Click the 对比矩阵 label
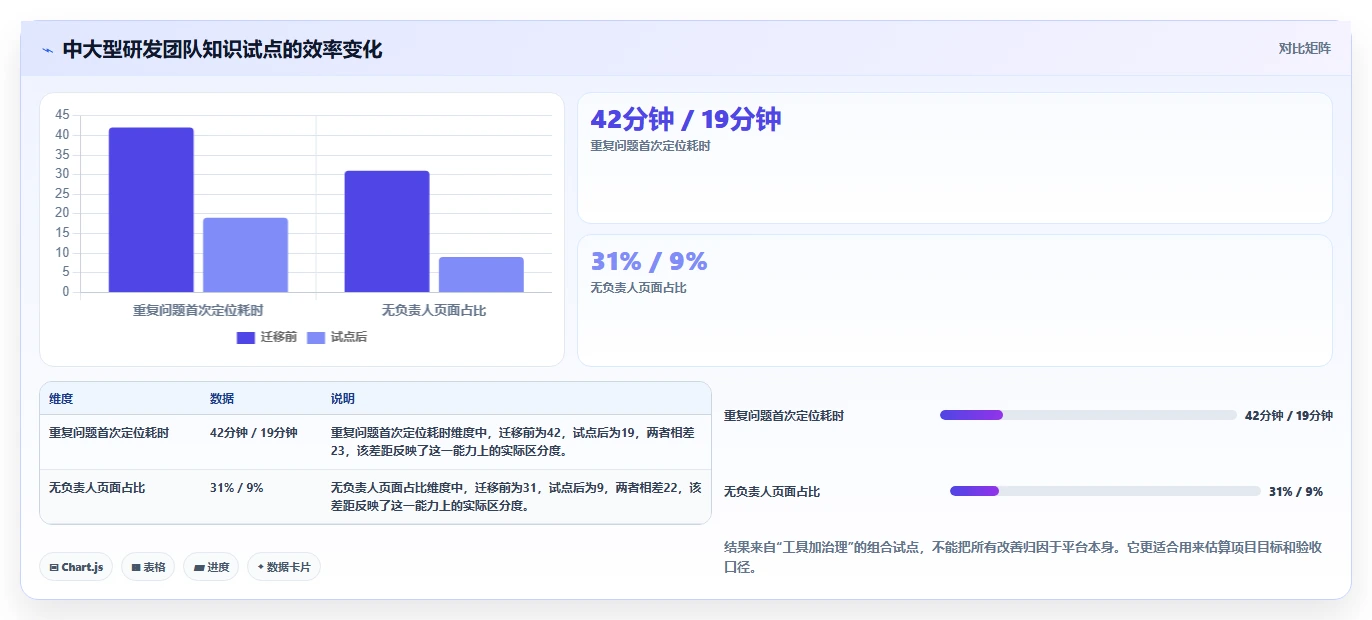 click(1304, 48)
